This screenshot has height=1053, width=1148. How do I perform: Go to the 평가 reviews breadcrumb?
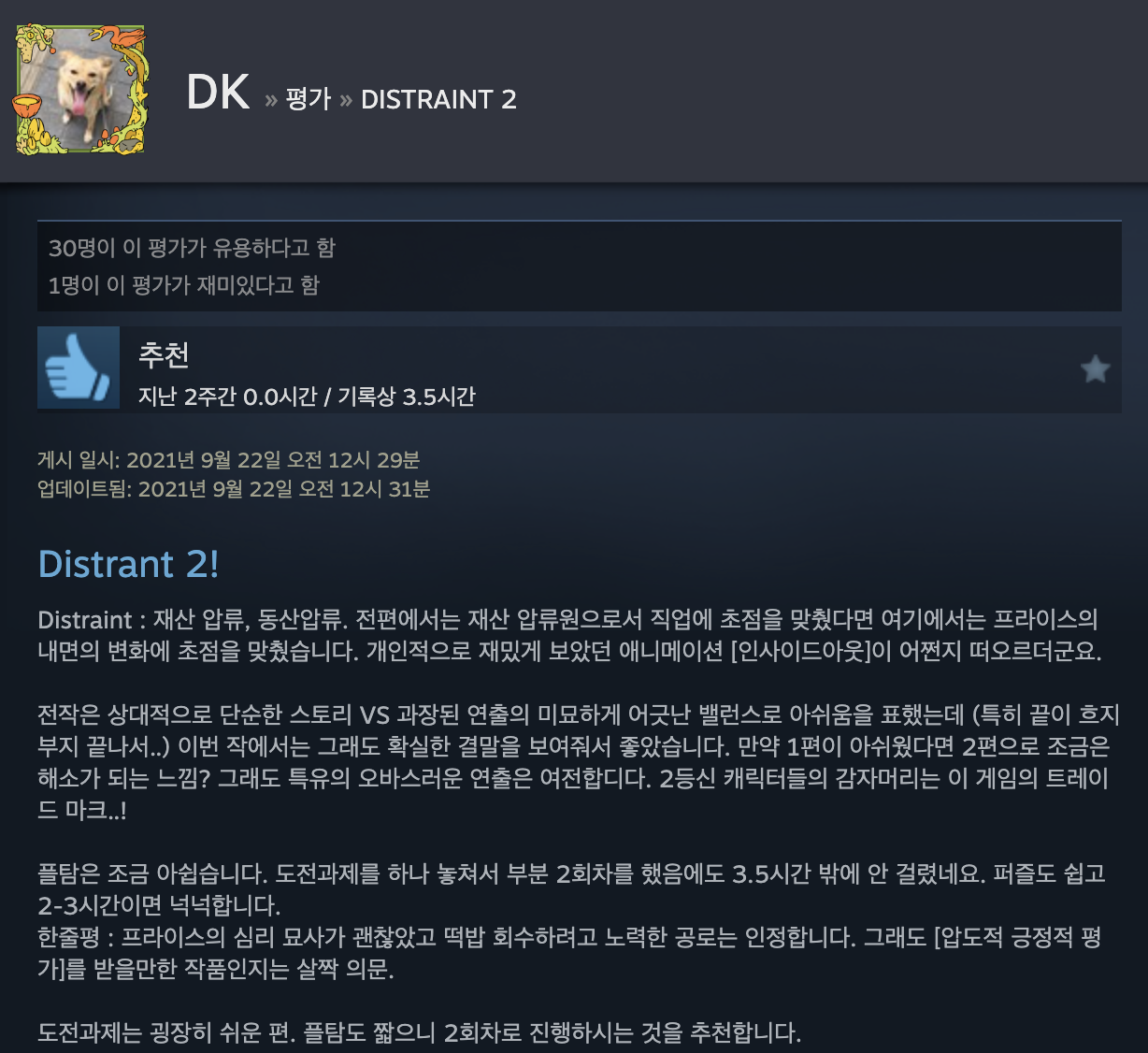[309, 99]
